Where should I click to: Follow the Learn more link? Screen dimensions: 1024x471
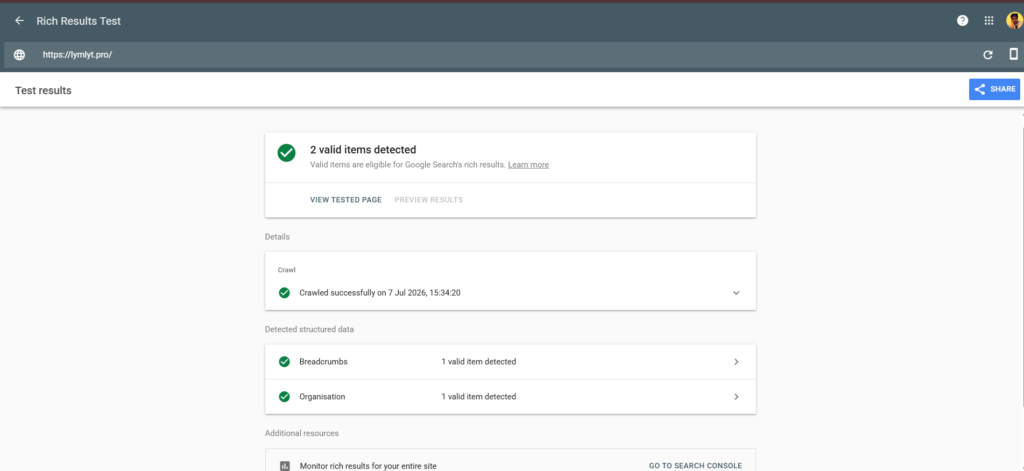coord(528,165)
